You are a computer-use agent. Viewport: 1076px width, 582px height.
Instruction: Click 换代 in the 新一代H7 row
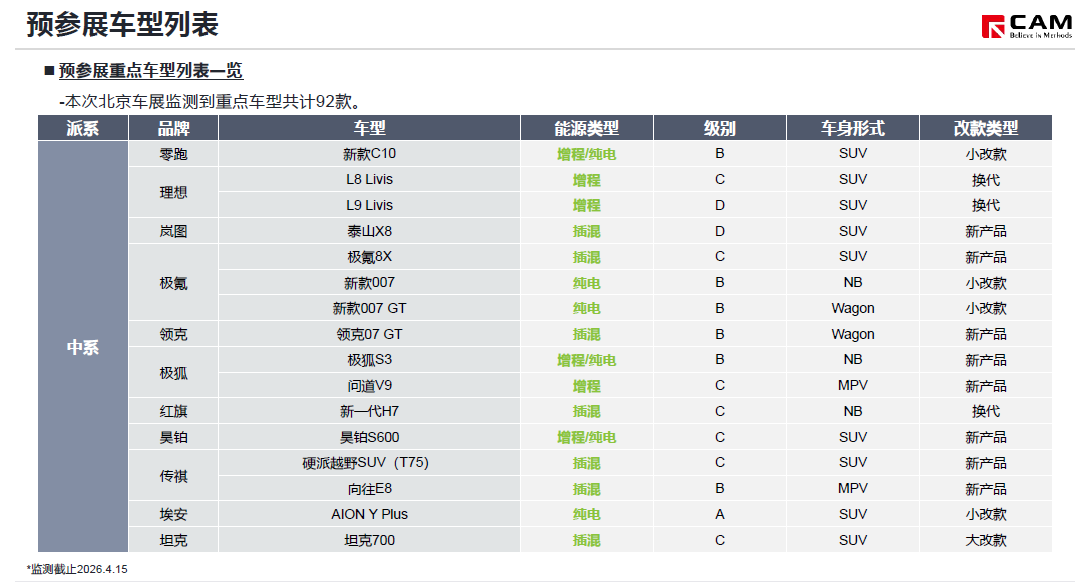point(985,411)
